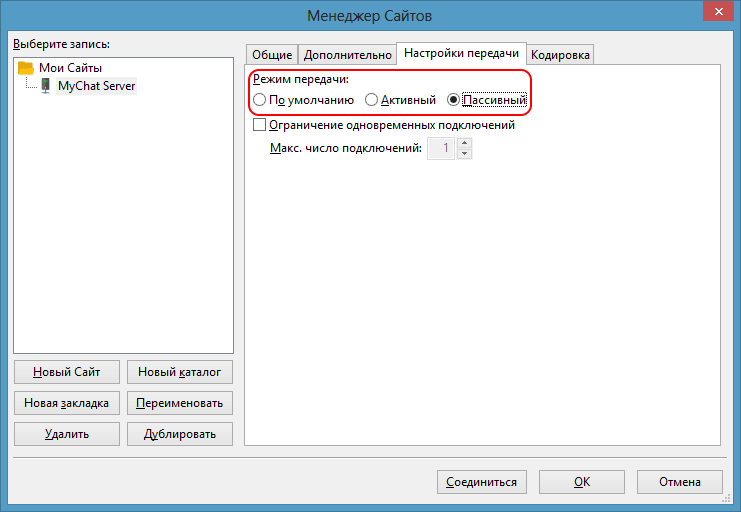
Task: Open the Кодировка tab
Action: [561, 55]
